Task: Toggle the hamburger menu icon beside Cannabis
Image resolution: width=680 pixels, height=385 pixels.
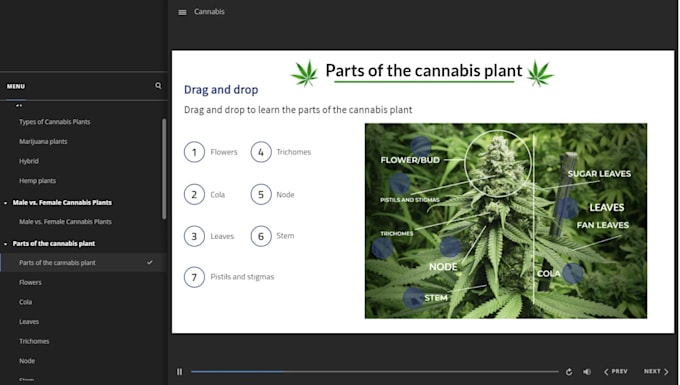Action: pyautogui.click(x=182, y=12)
